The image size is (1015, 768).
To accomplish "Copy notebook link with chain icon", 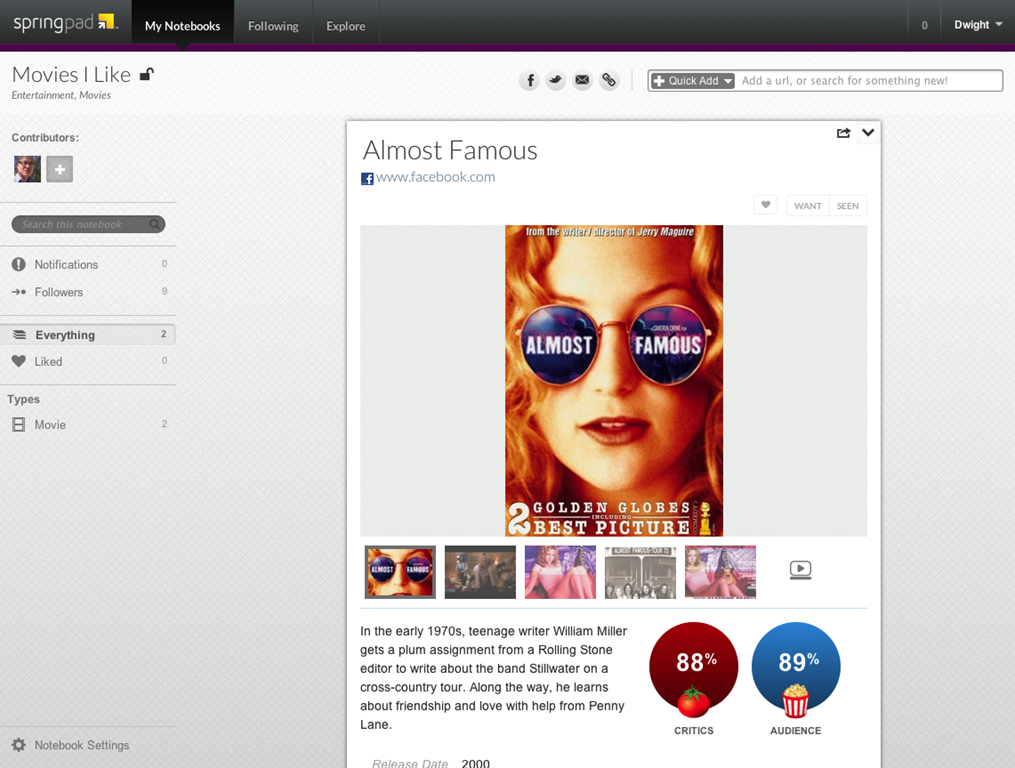I will [608, 81].
